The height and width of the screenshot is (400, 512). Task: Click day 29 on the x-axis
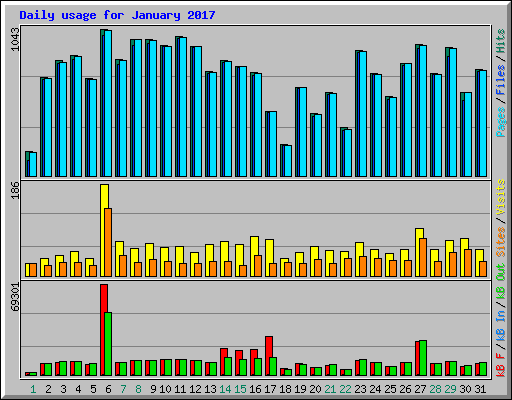pyautogui.click(x=450, y=389)
